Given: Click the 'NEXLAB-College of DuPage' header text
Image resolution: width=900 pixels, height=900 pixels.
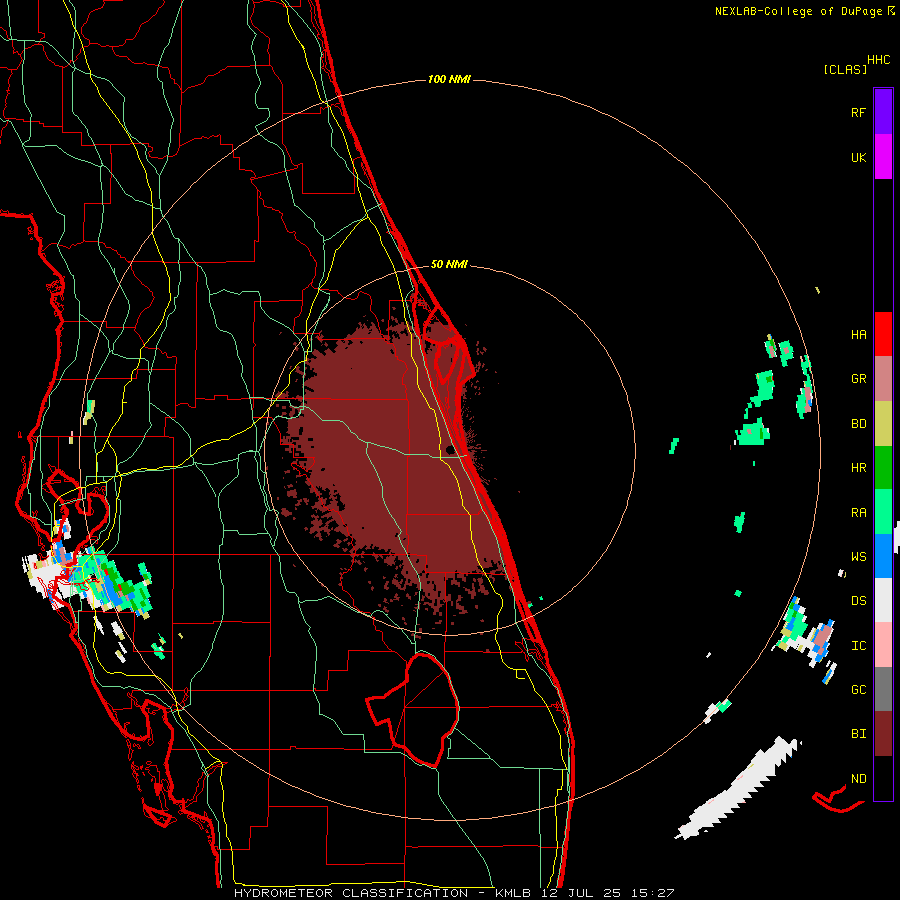Looking at the screenshot, I should tap(799, 11).
